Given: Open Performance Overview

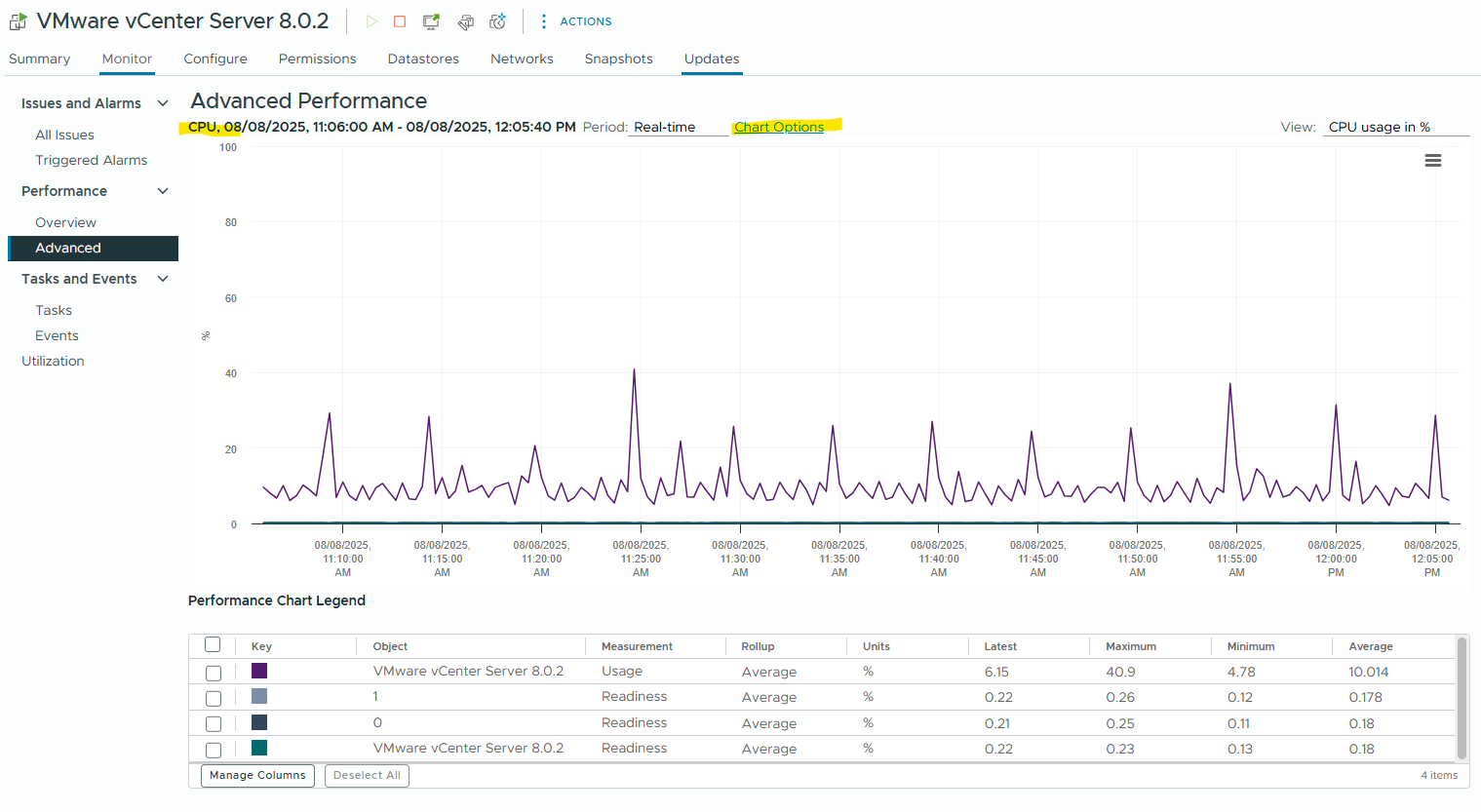Looking at the screenshot, I should (x=65, y=222).
